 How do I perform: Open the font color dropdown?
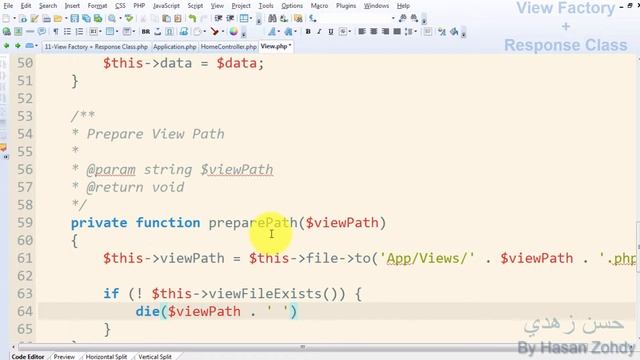tap(279, 32)
